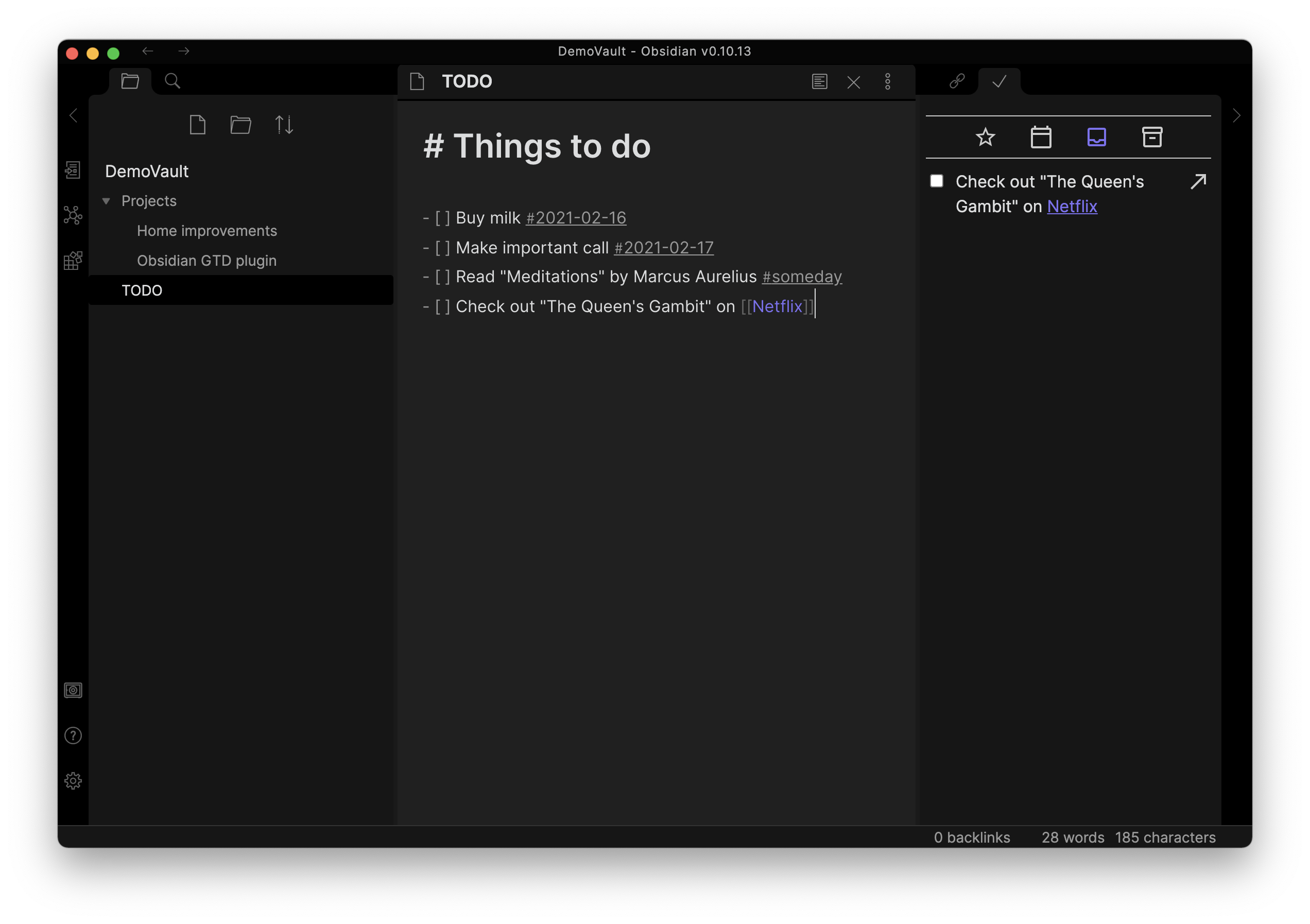Open the markdown importer ribbon icon
The height and width of the screenshot is (924, 1310).
pyautogui.click(x=73, y=261)
